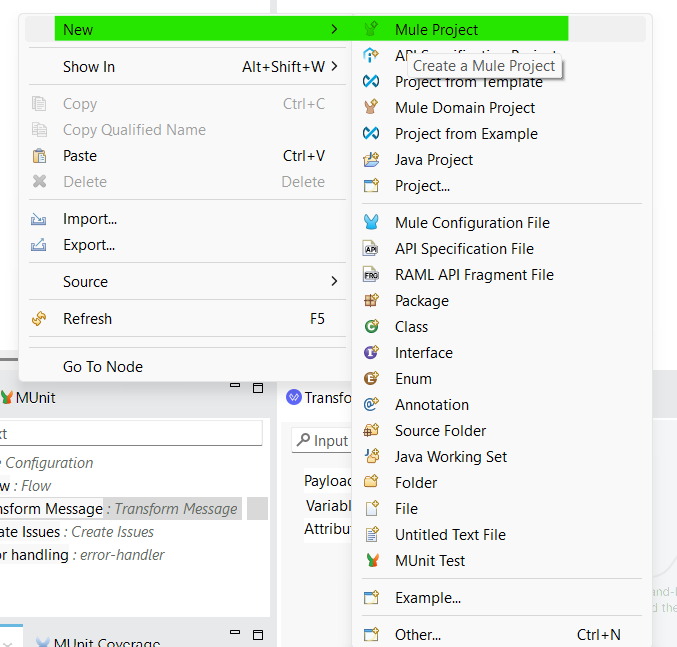Click the Refresh icon in context menu
The image size is (677, 647).
pyautogui.click(x=40, y=319)
